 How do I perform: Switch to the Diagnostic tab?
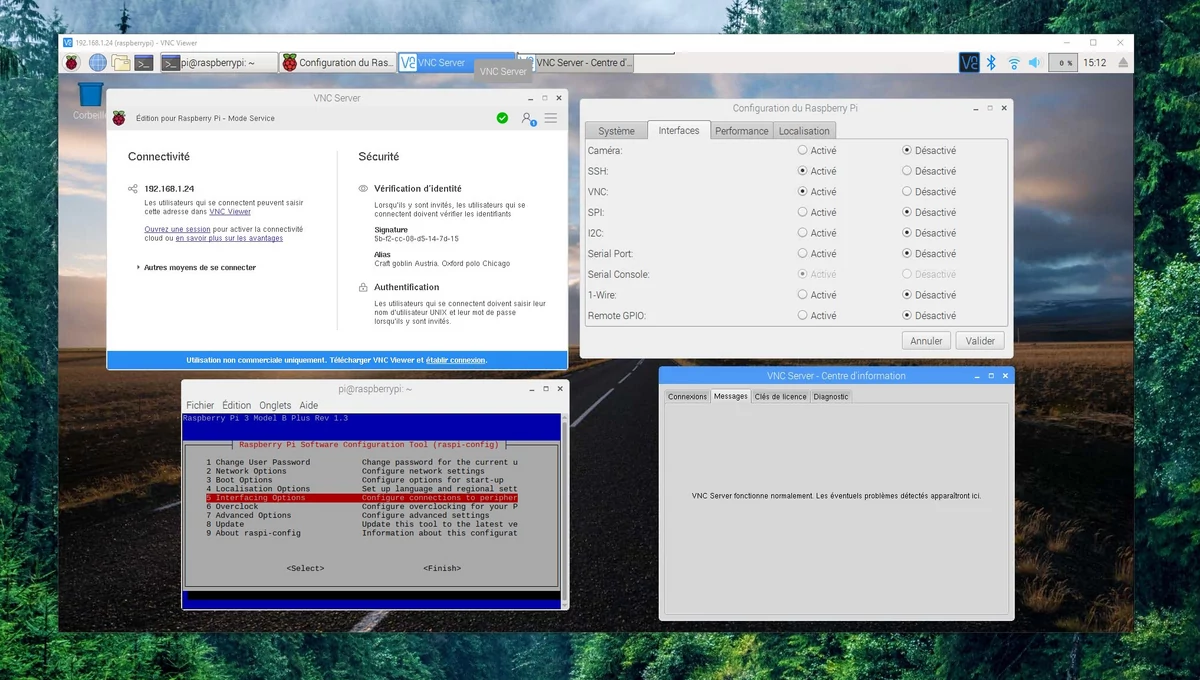(831, 396)
